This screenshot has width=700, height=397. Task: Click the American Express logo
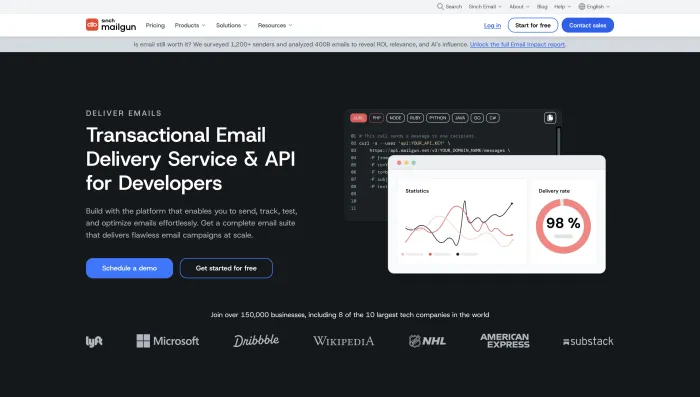pos(505,341)
